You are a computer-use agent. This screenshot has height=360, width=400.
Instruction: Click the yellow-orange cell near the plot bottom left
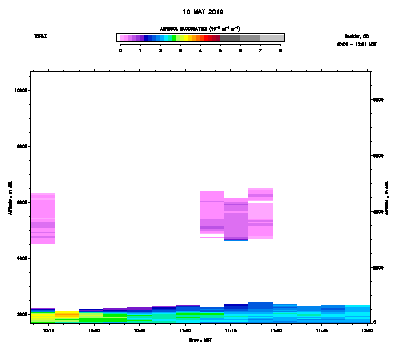click(67, 314)
